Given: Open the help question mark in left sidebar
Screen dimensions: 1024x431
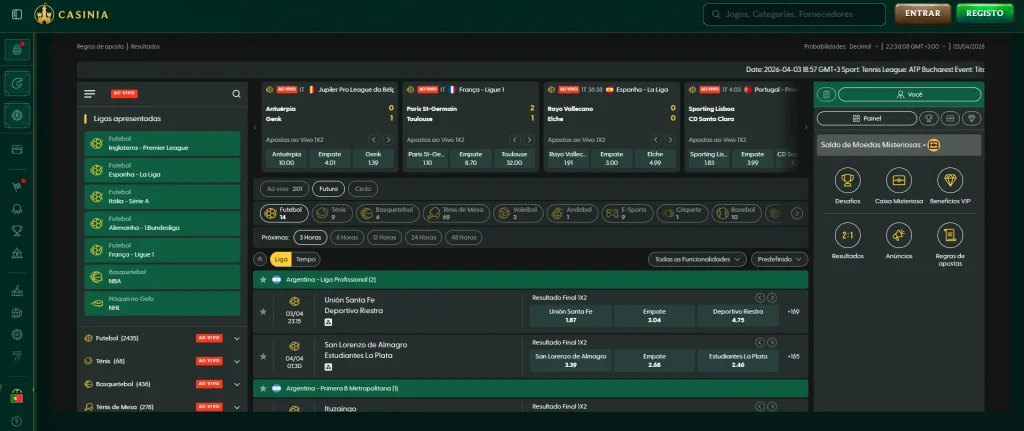Looking at the screenshot, I should (x=17, y=422).
